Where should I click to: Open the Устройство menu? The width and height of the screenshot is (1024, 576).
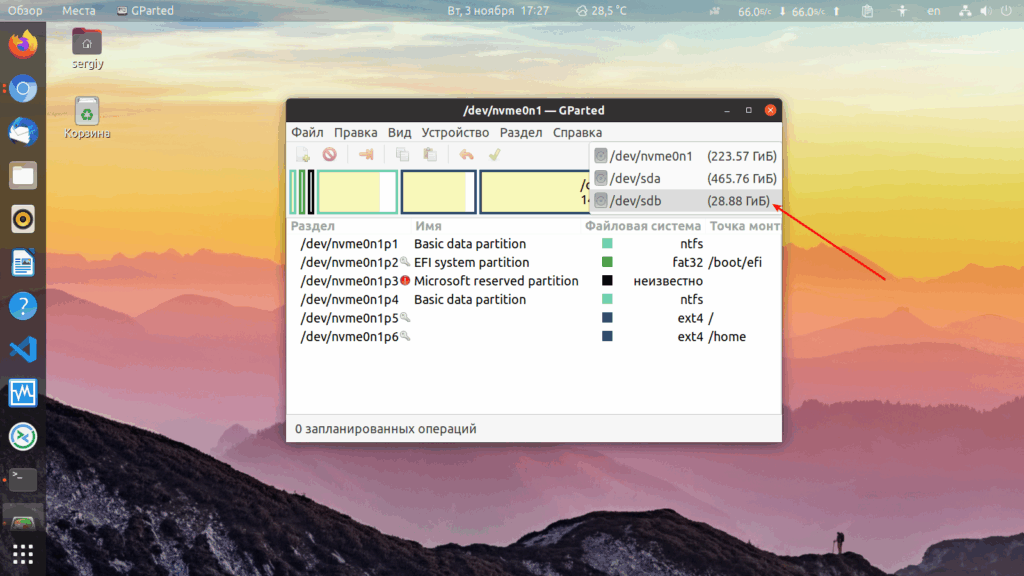pyautogui.click(x=455, y=133)
